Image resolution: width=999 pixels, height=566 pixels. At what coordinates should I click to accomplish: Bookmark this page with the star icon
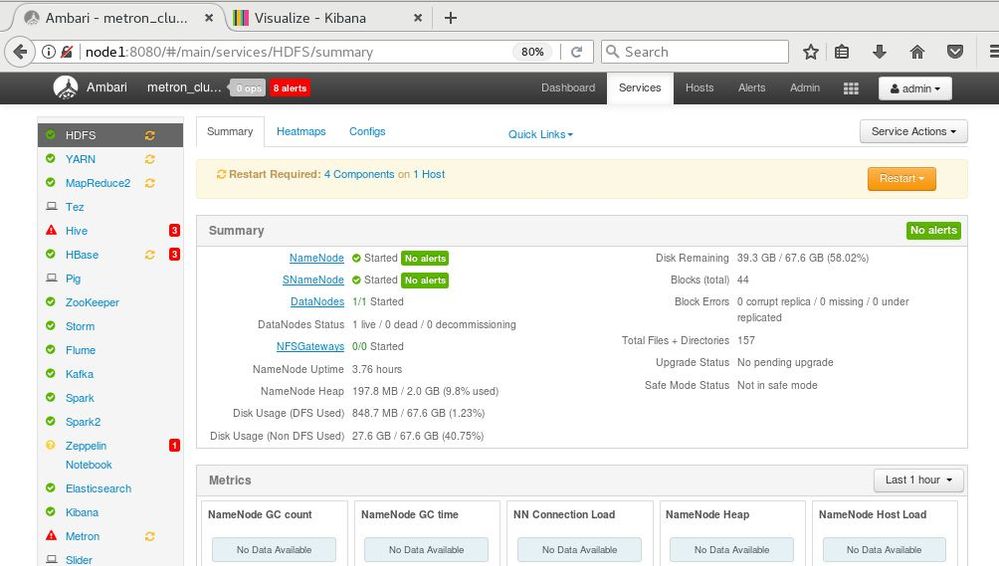[x=810, y=52]
